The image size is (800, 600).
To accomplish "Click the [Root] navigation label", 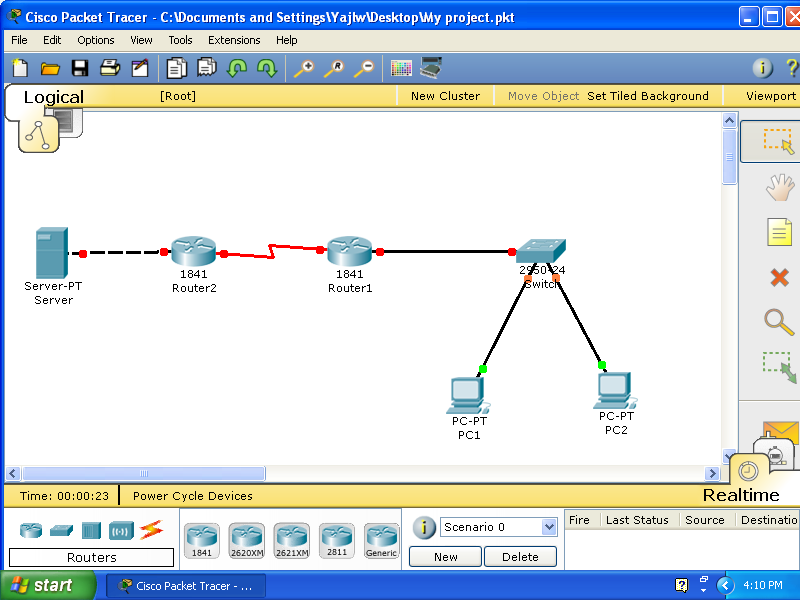I will pos(178,96).
